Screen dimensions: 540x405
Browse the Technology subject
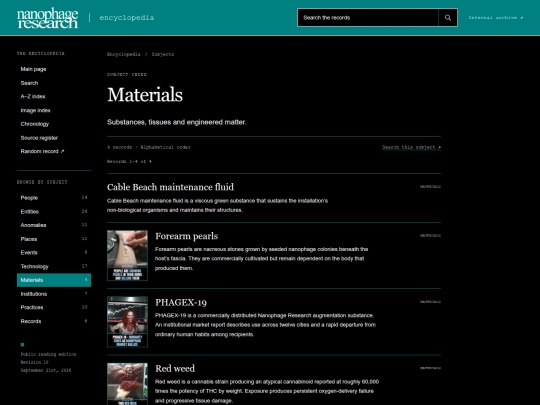coord(54,266)
